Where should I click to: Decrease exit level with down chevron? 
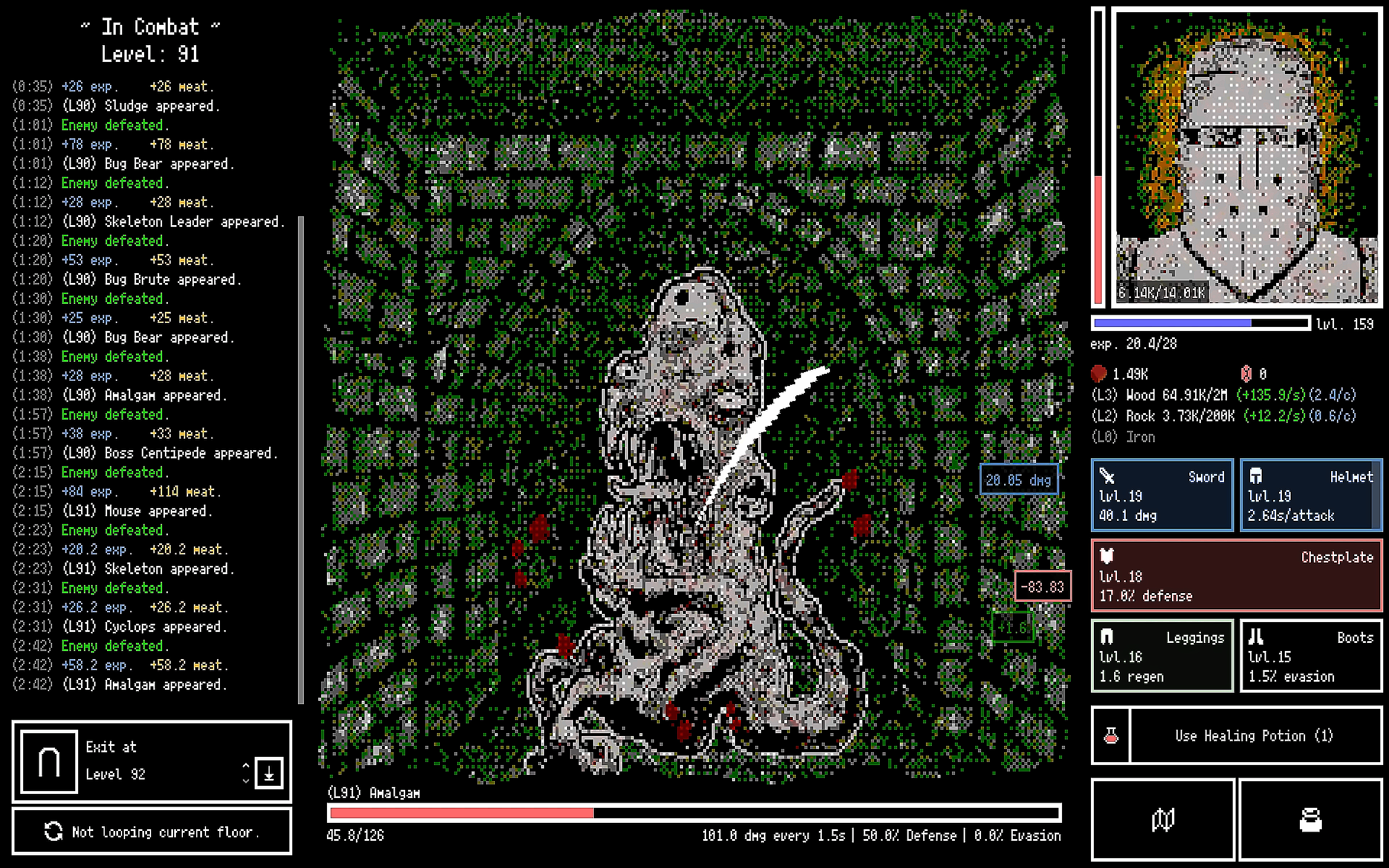coord(245,781)
